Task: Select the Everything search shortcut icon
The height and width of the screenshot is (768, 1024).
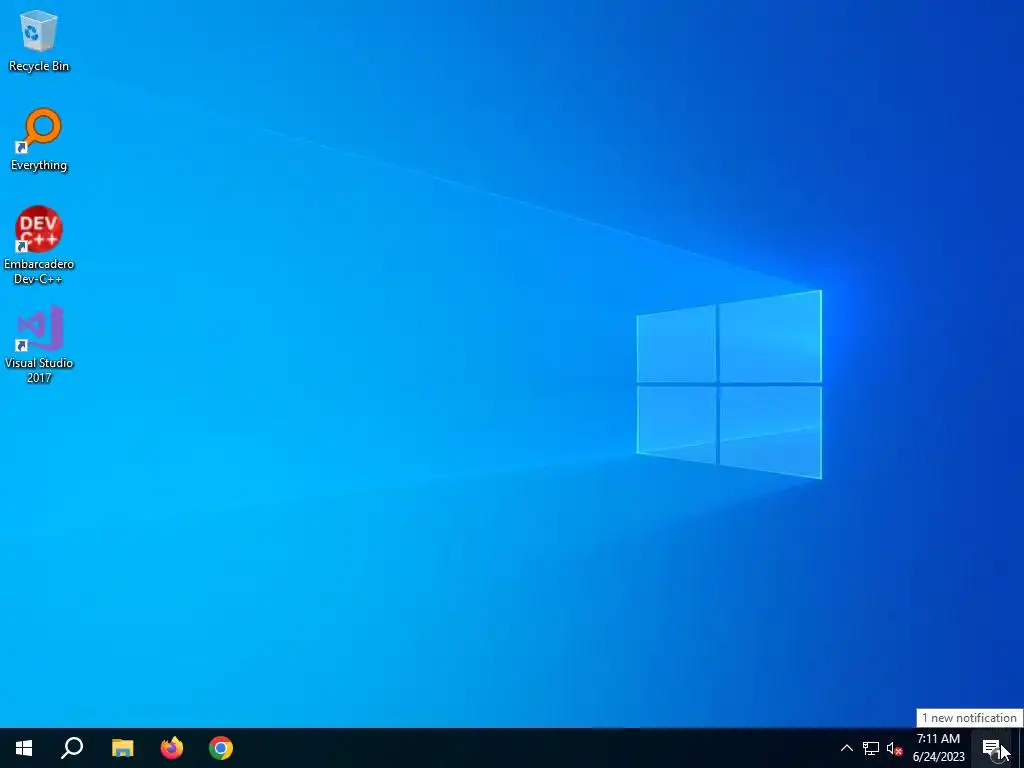Action: pyautogui.click(x=39, y=139)
